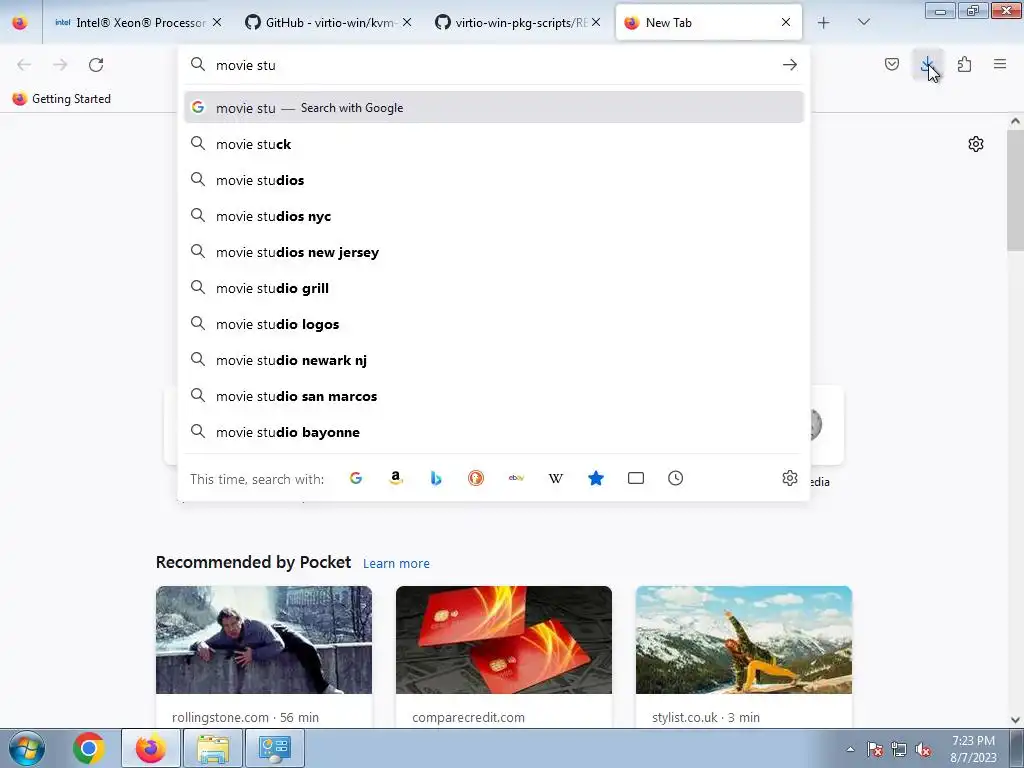This screenshot has height=768, width=1024.
Task: Open the rollingstone.com Pocket story thumbnail
Action: point(264,640)
